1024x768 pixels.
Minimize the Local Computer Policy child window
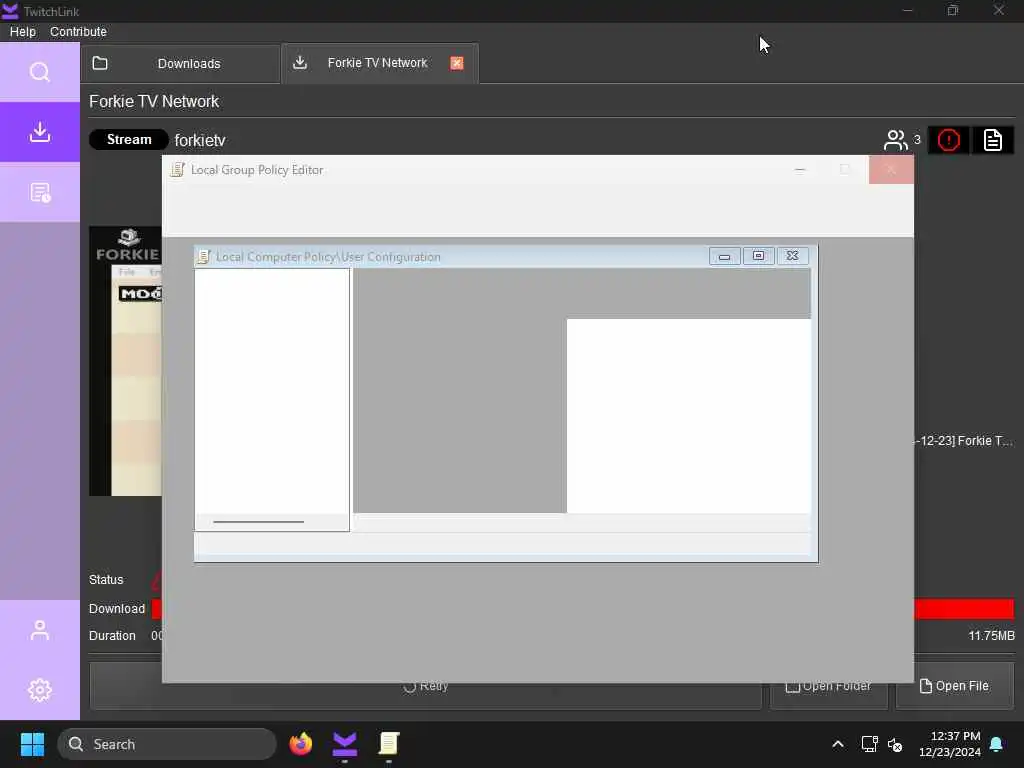click(x=724, y=256)
